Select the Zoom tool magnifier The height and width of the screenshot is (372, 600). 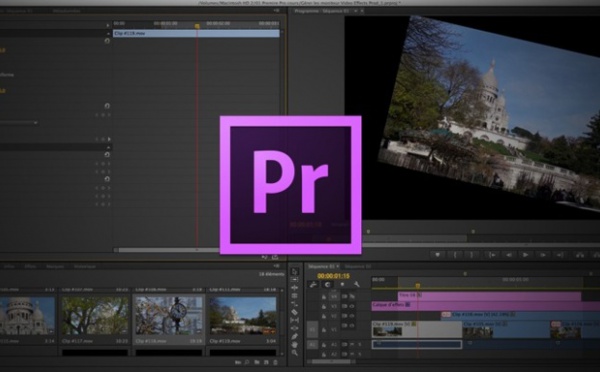[294, 352]
